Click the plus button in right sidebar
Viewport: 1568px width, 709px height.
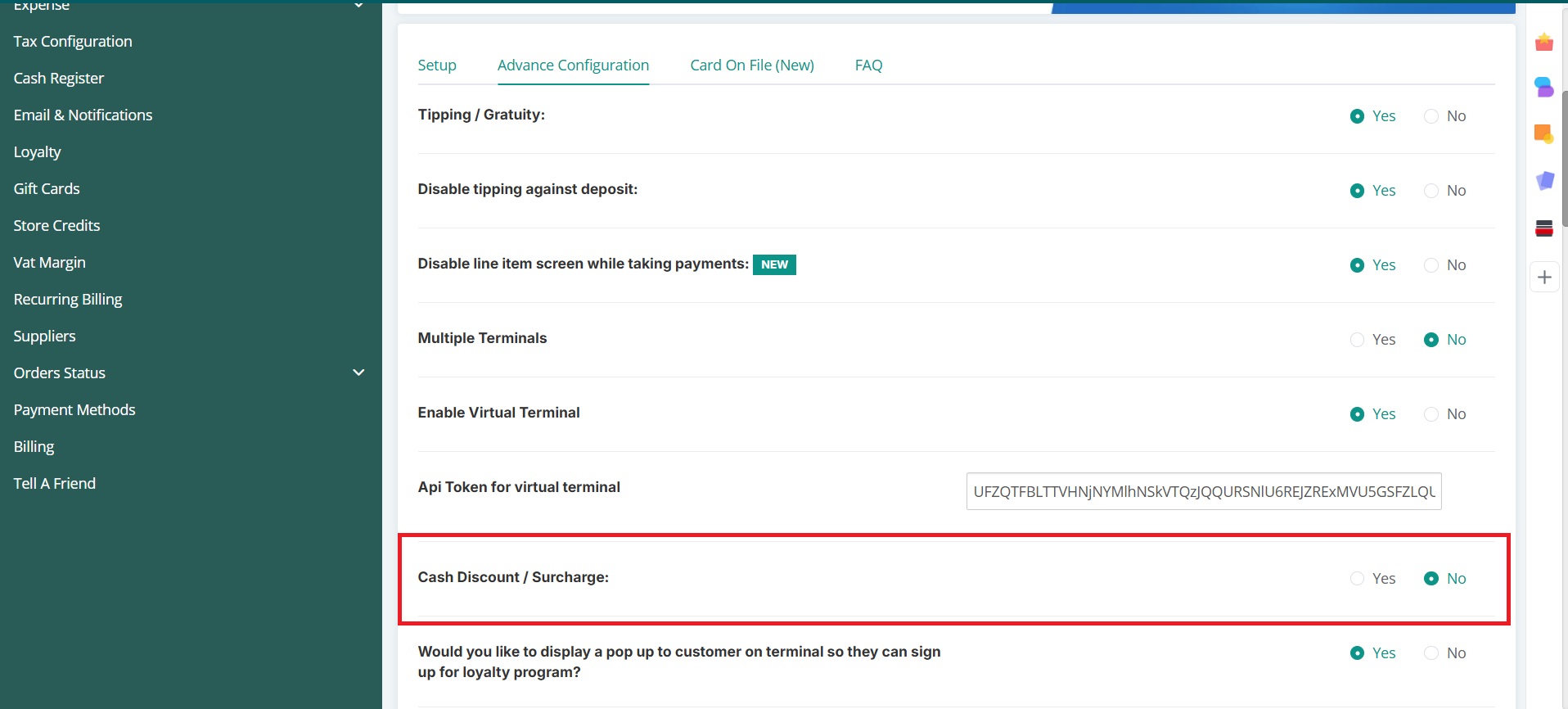pyautogui.click(x=1543, y=277)
